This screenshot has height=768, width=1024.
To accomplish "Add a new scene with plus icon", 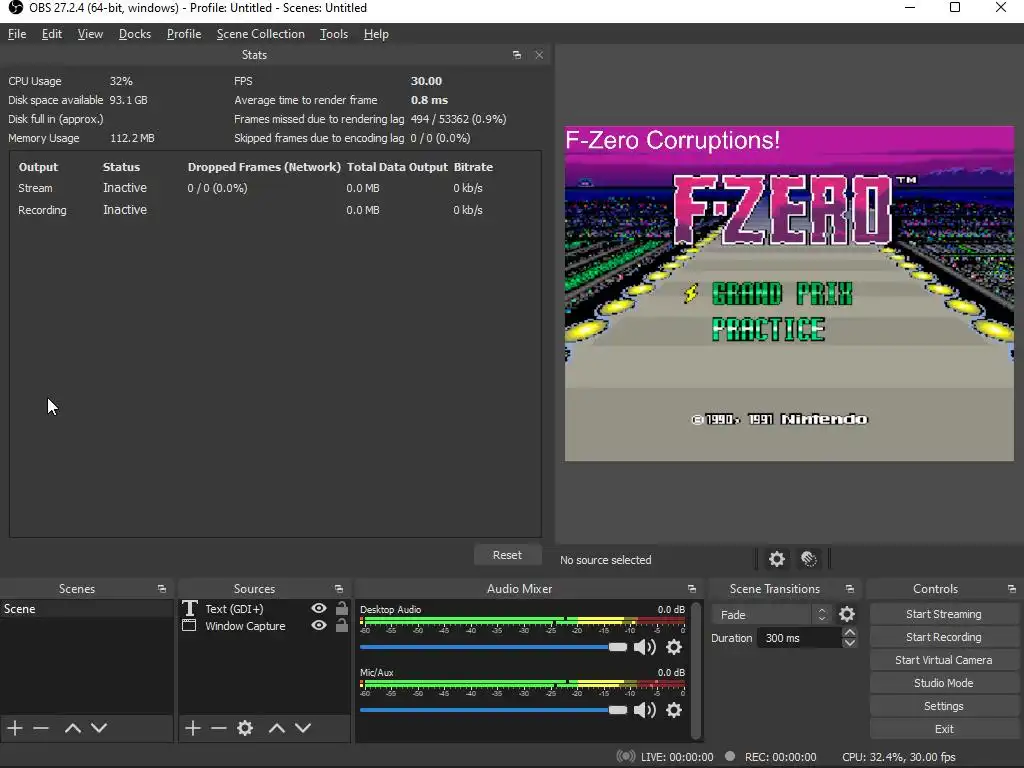I will [15, 728].
